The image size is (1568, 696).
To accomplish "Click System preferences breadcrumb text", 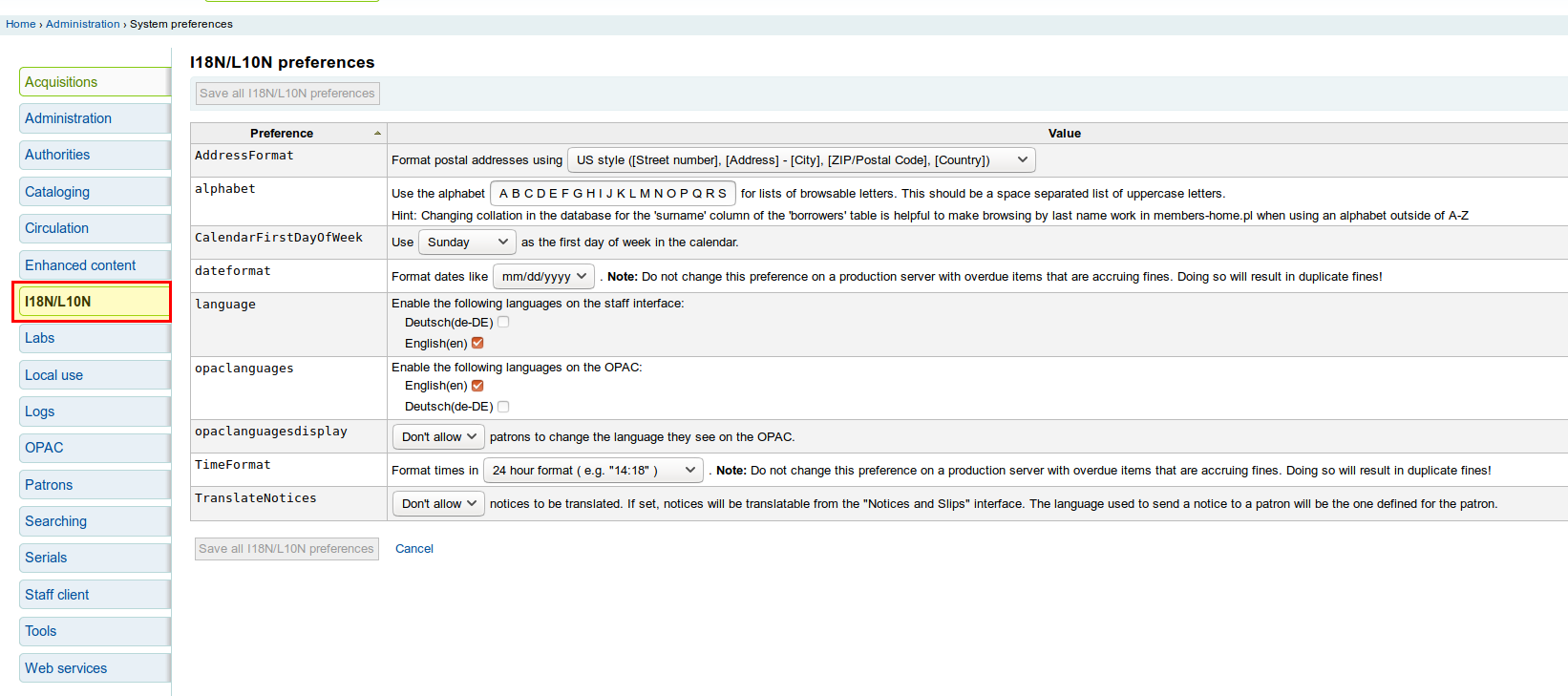I will coord(181,24).
